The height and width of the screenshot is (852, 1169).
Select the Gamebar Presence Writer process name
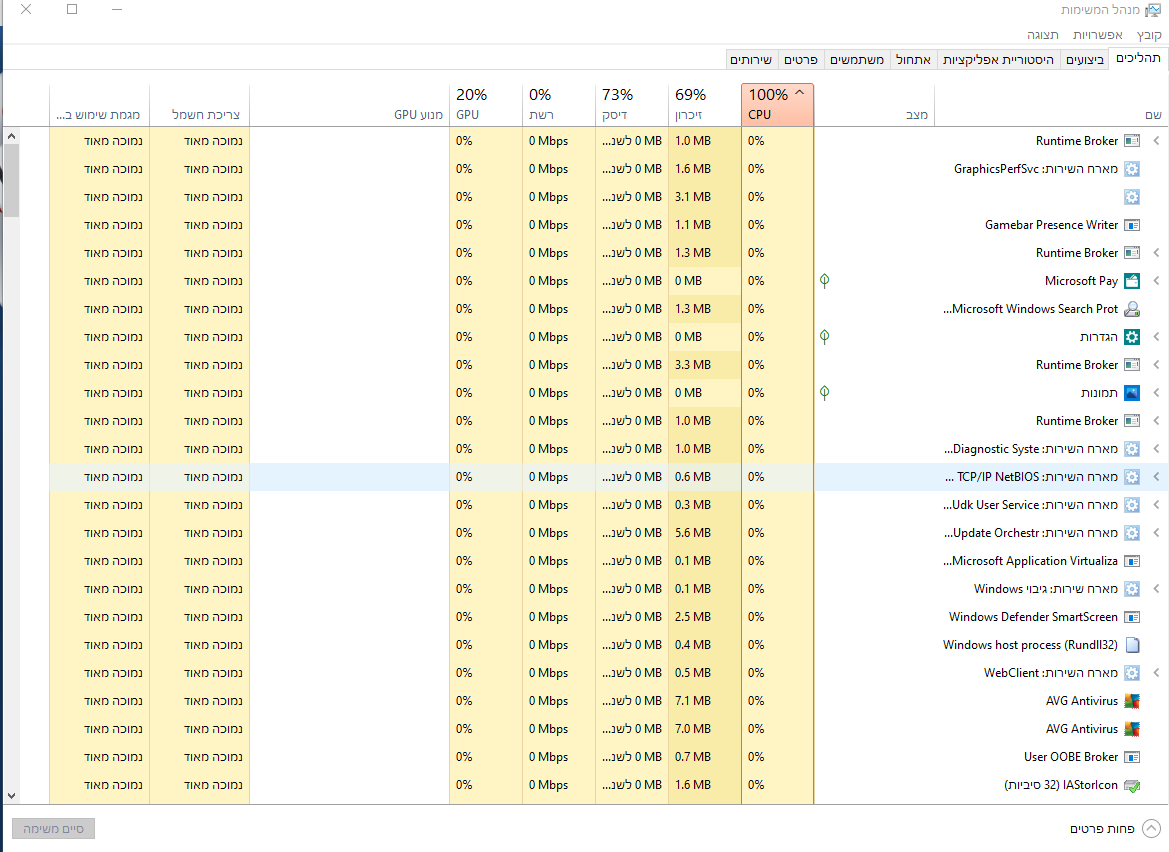click(1051, 225)
